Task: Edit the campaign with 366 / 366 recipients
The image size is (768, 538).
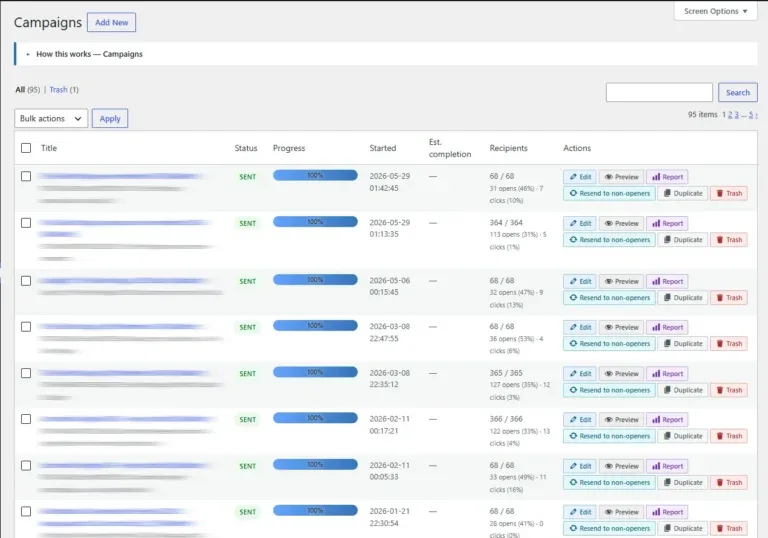Action: click(x=580, y=419)
